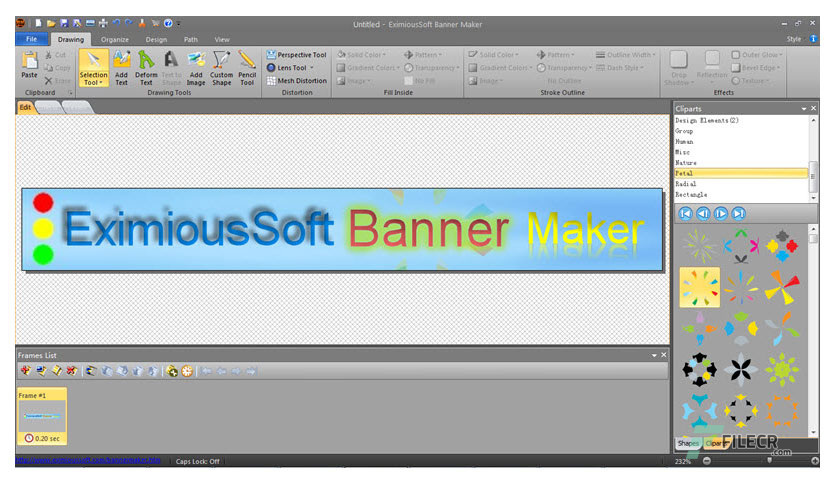
Task: Close the Frames List panel
Action: point(664,355)
